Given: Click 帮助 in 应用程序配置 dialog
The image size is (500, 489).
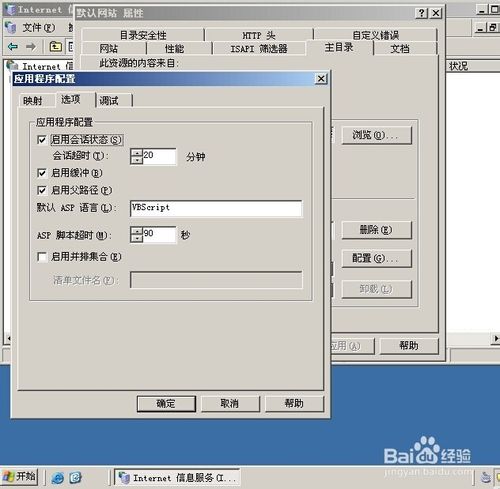Looking at the screenshot, I should [x=294, y=404].
